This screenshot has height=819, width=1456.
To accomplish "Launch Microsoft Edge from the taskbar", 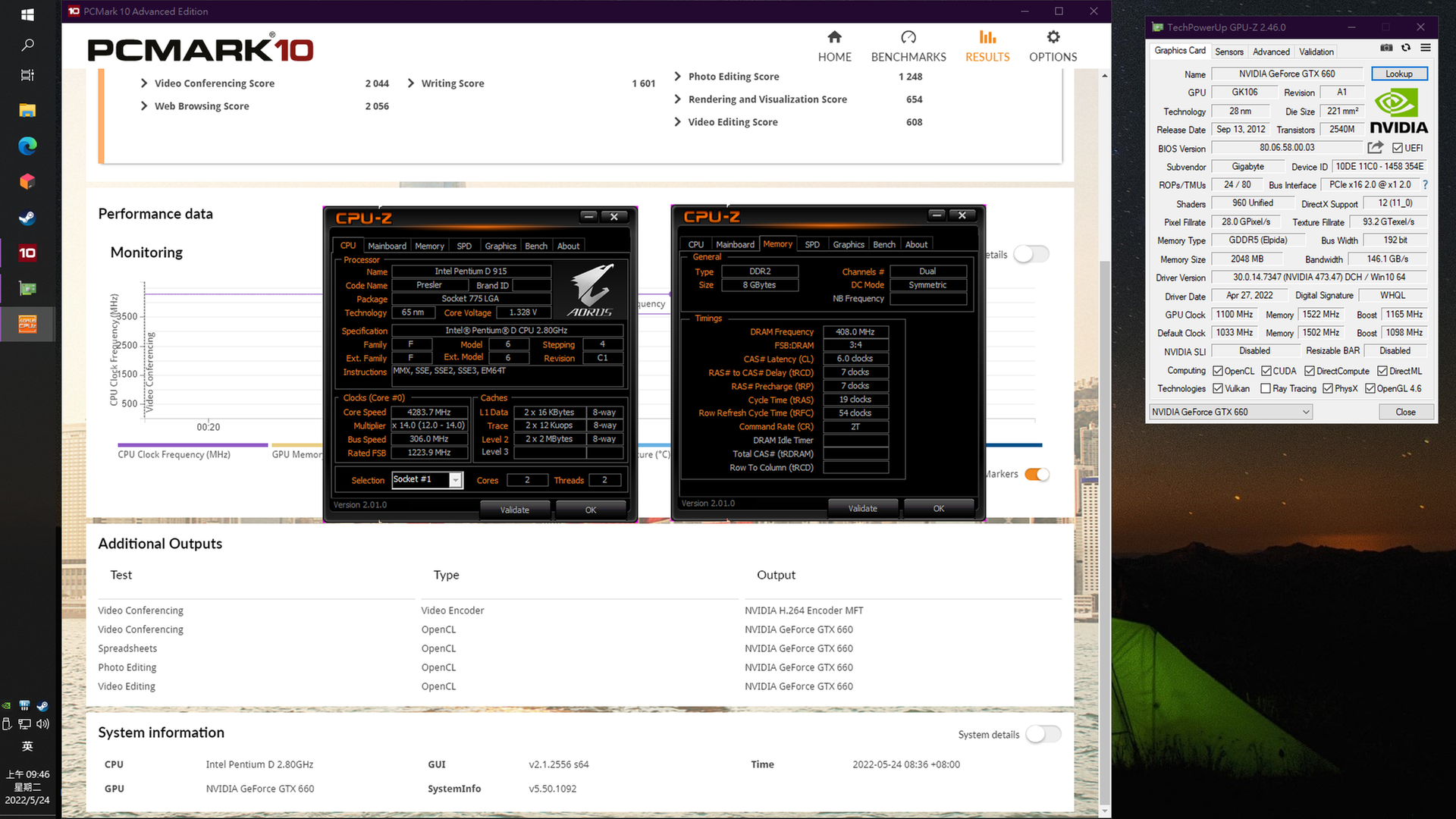I will [27, 146].
